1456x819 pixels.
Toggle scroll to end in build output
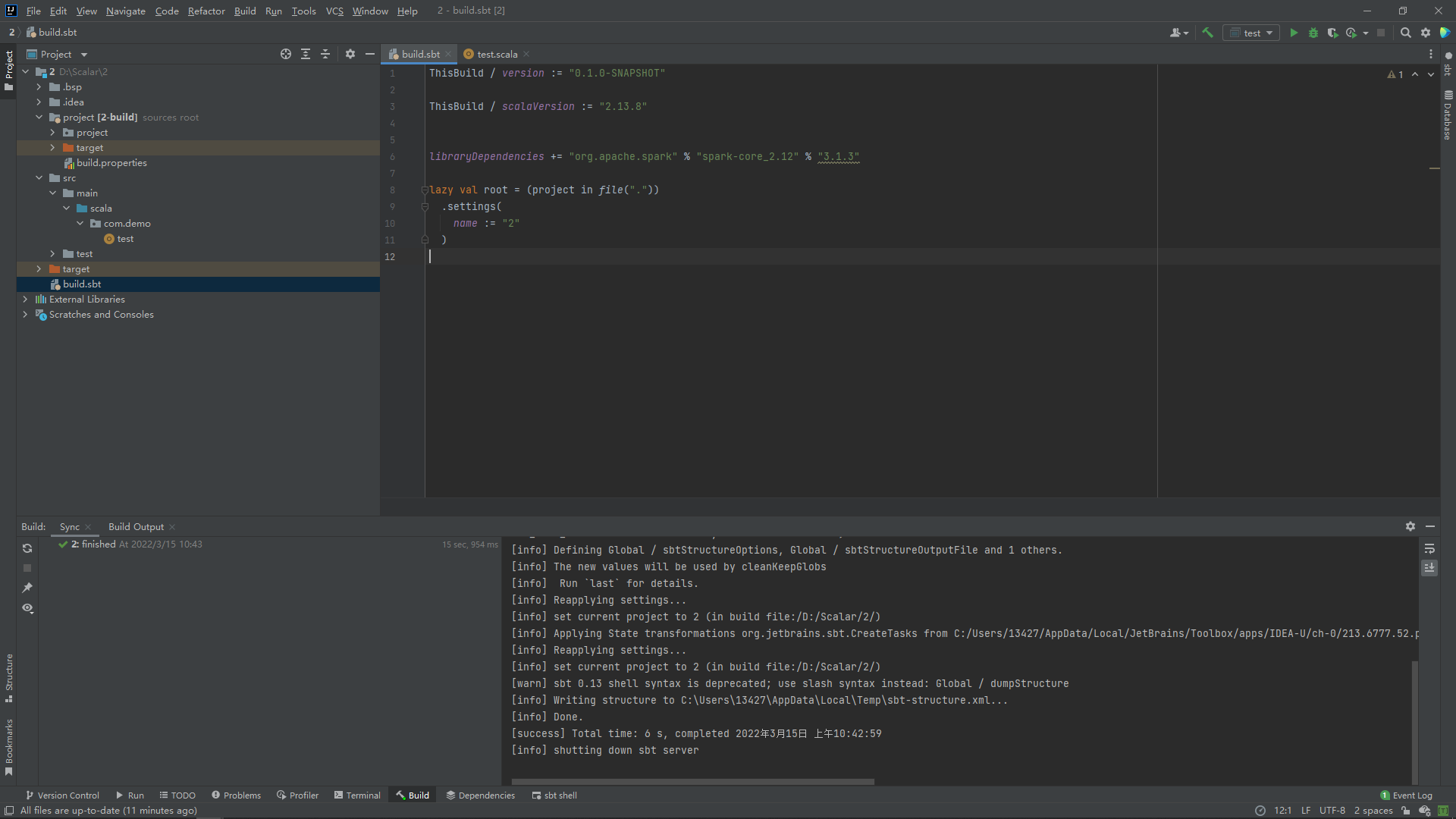point(1429,568)
